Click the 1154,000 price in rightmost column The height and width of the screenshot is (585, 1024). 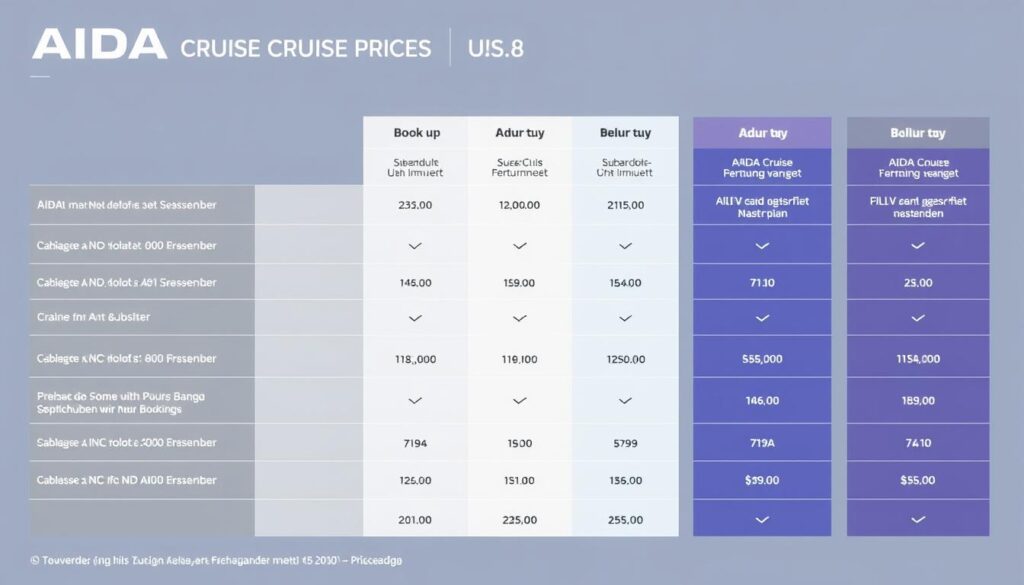click(917, 358)
